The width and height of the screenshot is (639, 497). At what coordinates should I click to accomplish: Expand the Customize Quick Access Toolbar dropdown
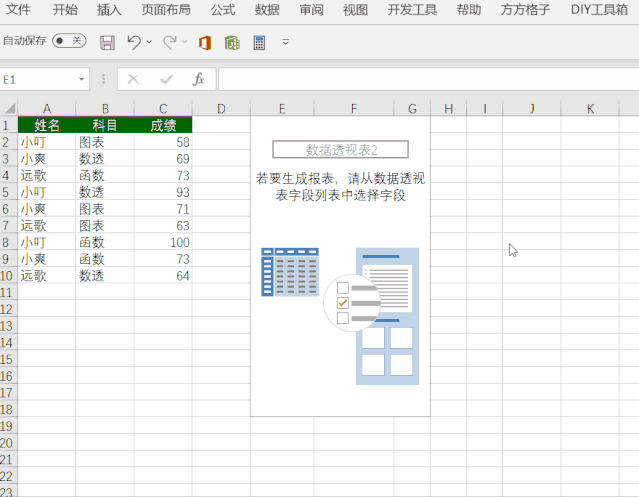click(286, 42)
